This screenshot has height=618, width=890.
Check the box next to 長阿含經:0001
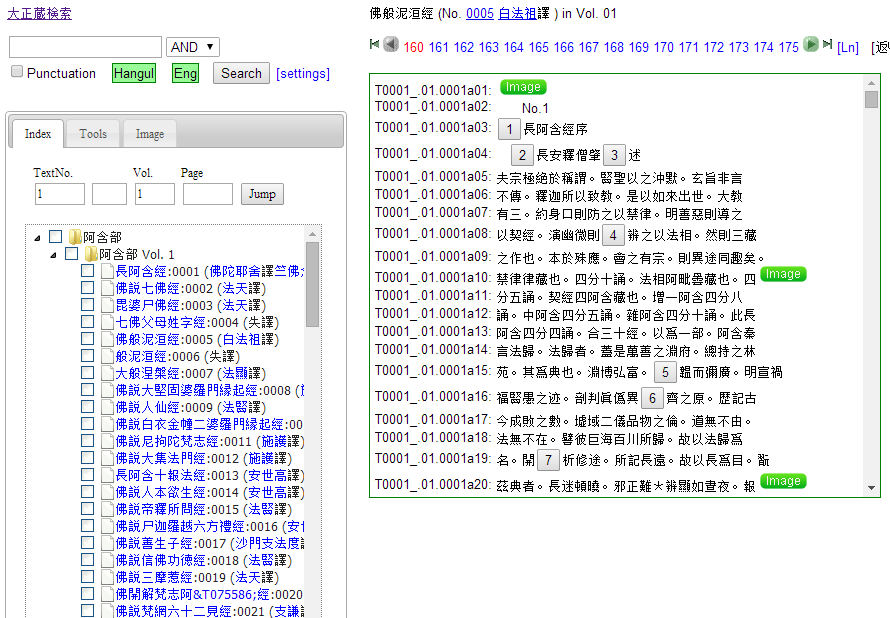coord(88,271)
